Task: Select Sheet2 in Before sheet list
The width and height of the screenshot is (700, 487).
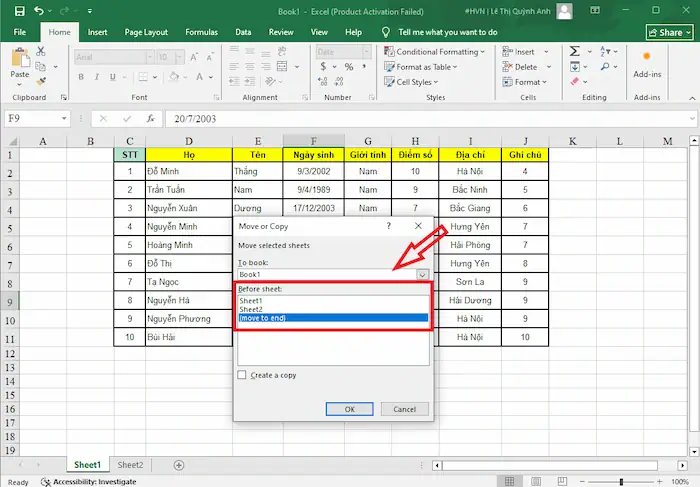Action: pyautogui.click(x=252, y=309)
